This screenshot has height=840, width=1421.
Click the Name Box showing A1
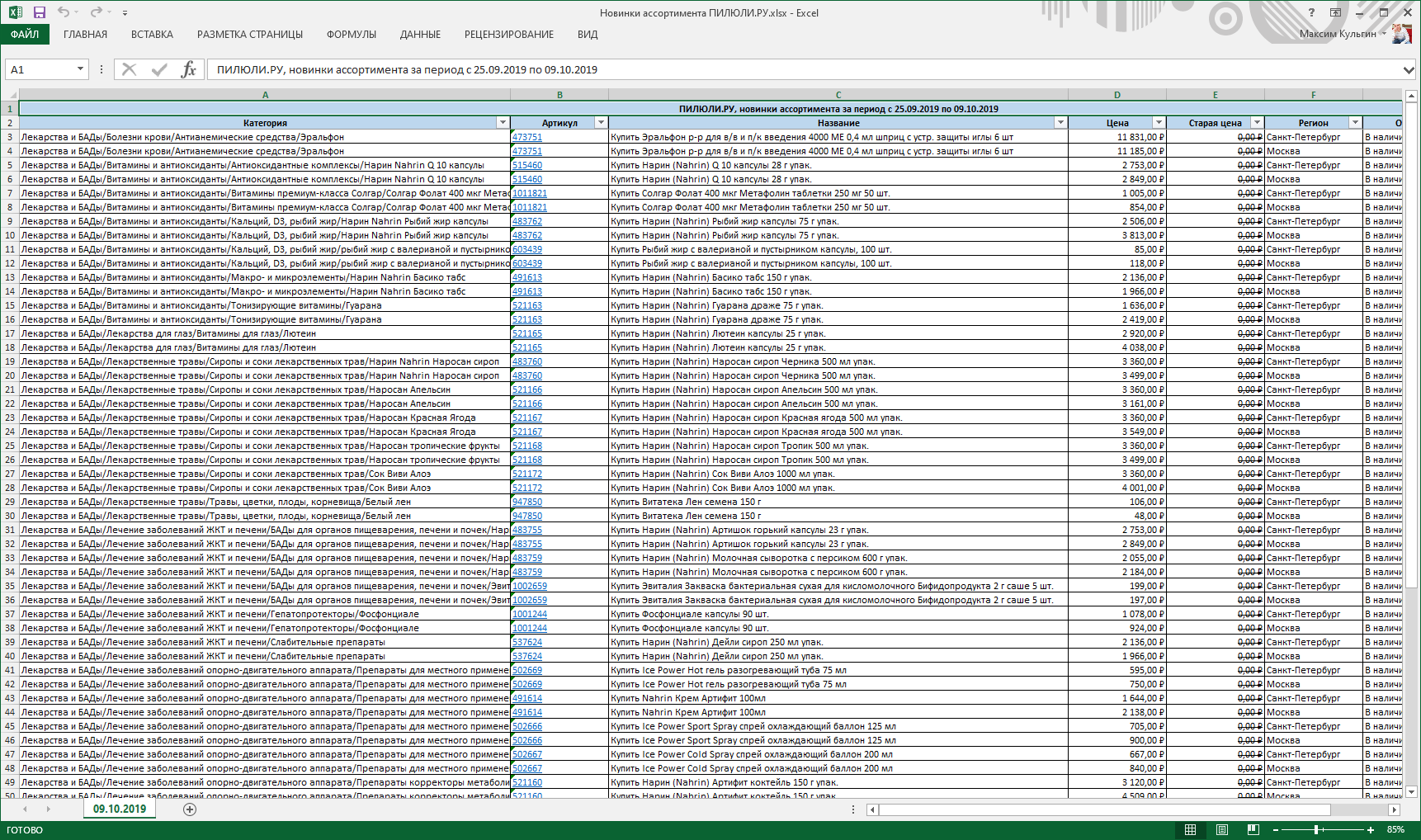pos(40,69)
